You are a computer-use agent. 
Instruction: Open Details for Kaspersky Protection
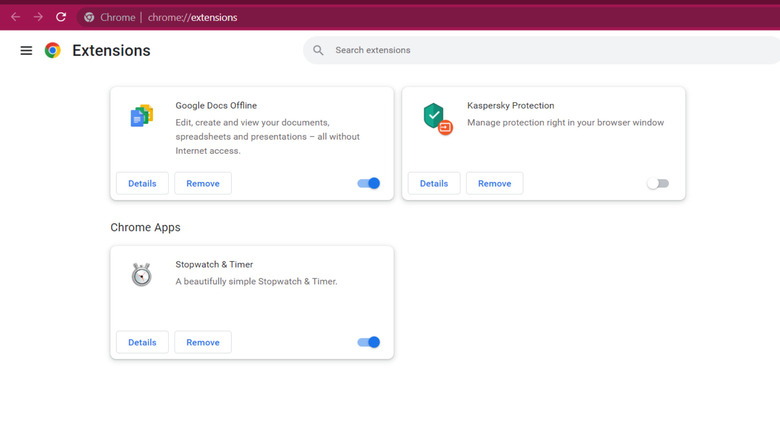[x=434, y=183]
